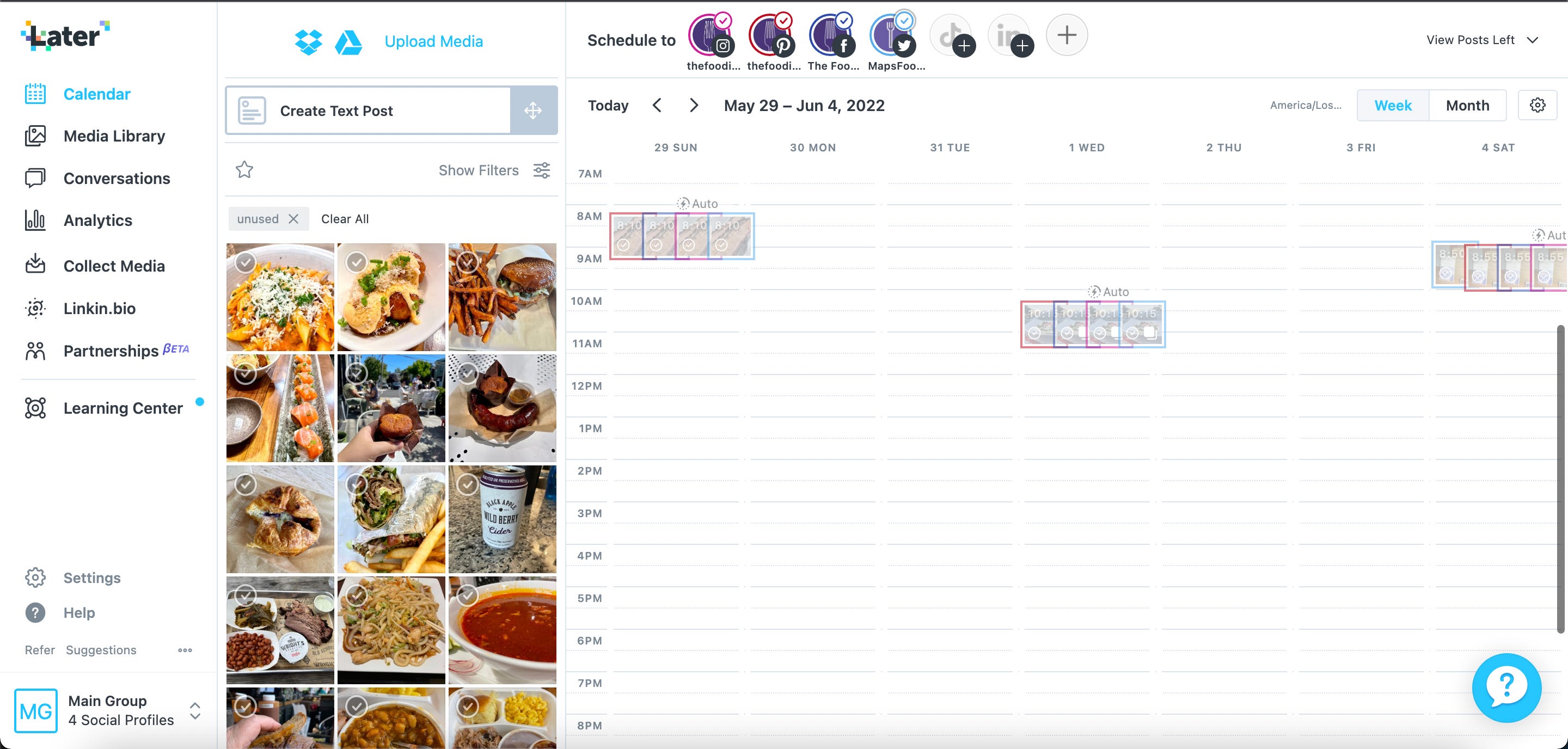Click the Refer link
This screenshot has height=749, width=1568.
pyautogui.click(x=40, y=650)
